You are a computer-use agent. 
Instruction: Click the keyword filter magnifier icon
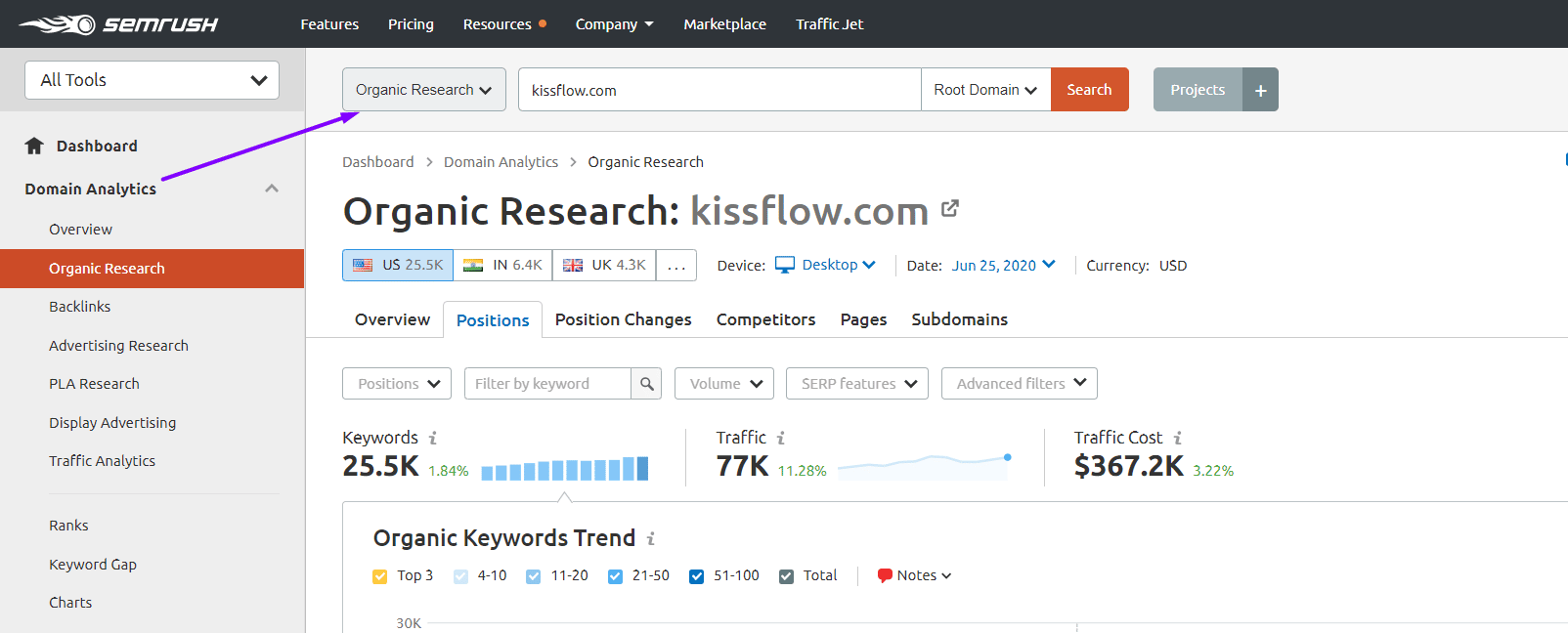click(646, 384)
